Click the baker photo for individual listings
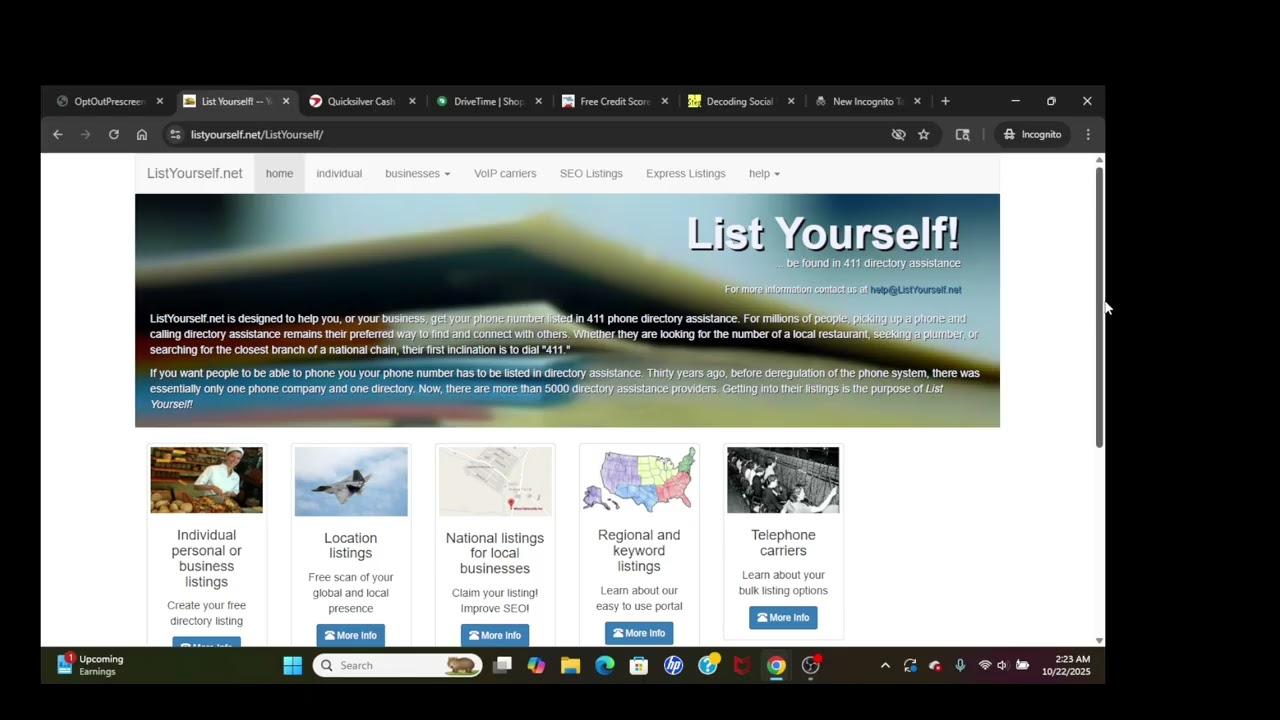The width and height of the screenshot is (1280, 720). click(x=206, y=480)
